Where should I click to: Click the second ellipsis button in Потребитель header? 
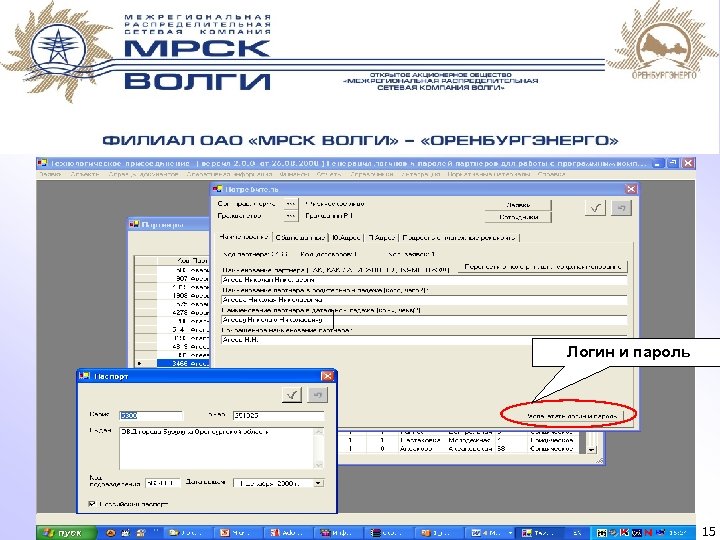tap(290, 215)
